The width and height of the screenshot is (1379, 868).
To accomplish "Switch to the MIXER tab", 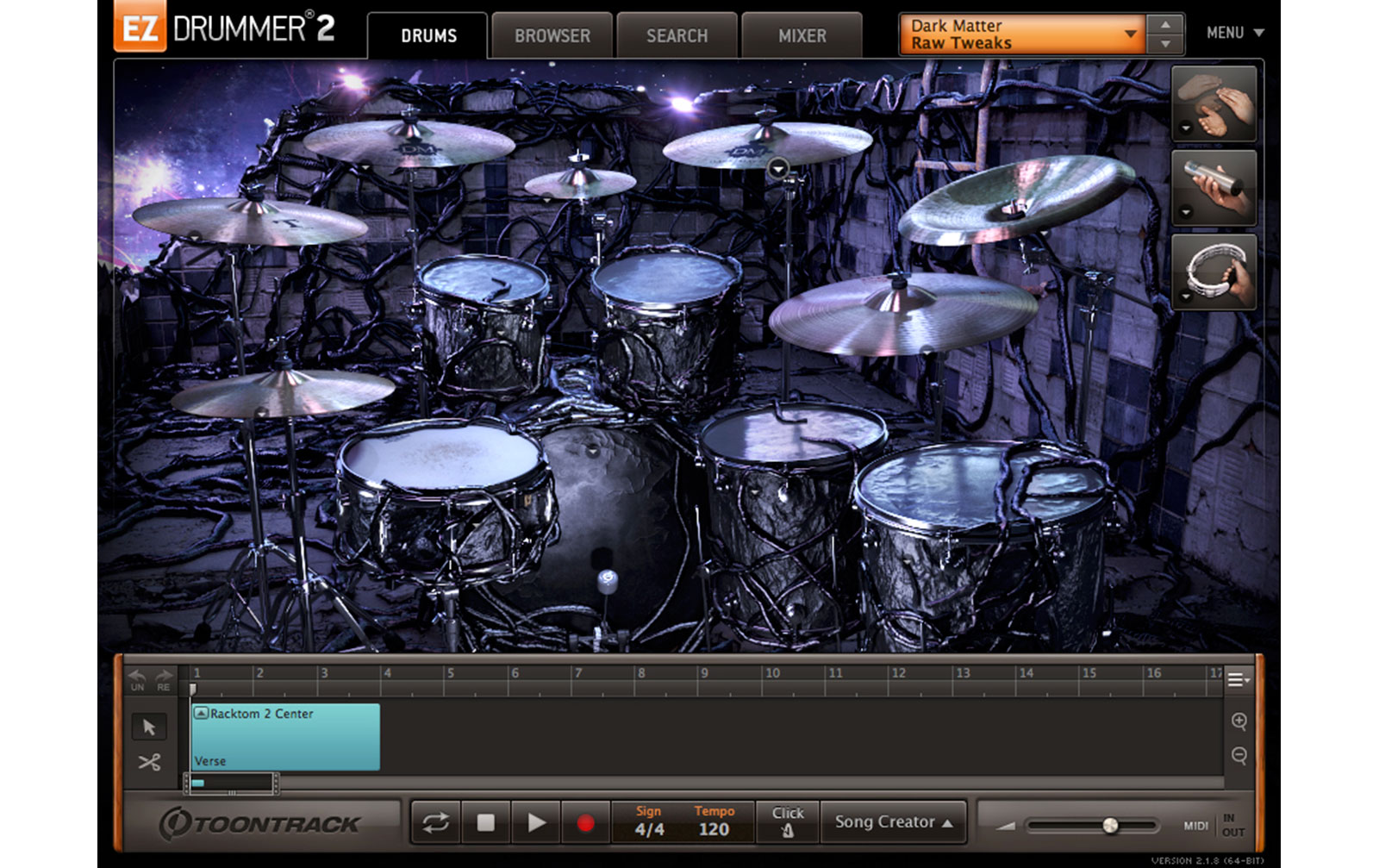I will pyautogui.click(x=802, y=36).
